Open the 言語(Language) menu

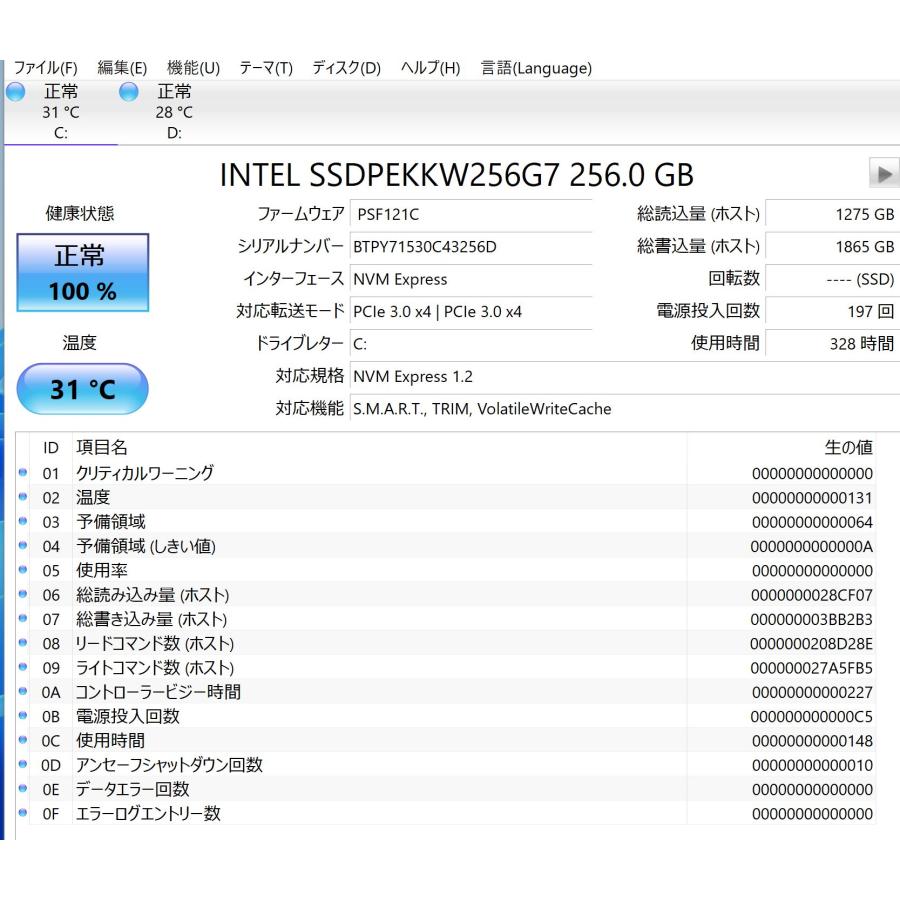[536, 68]
